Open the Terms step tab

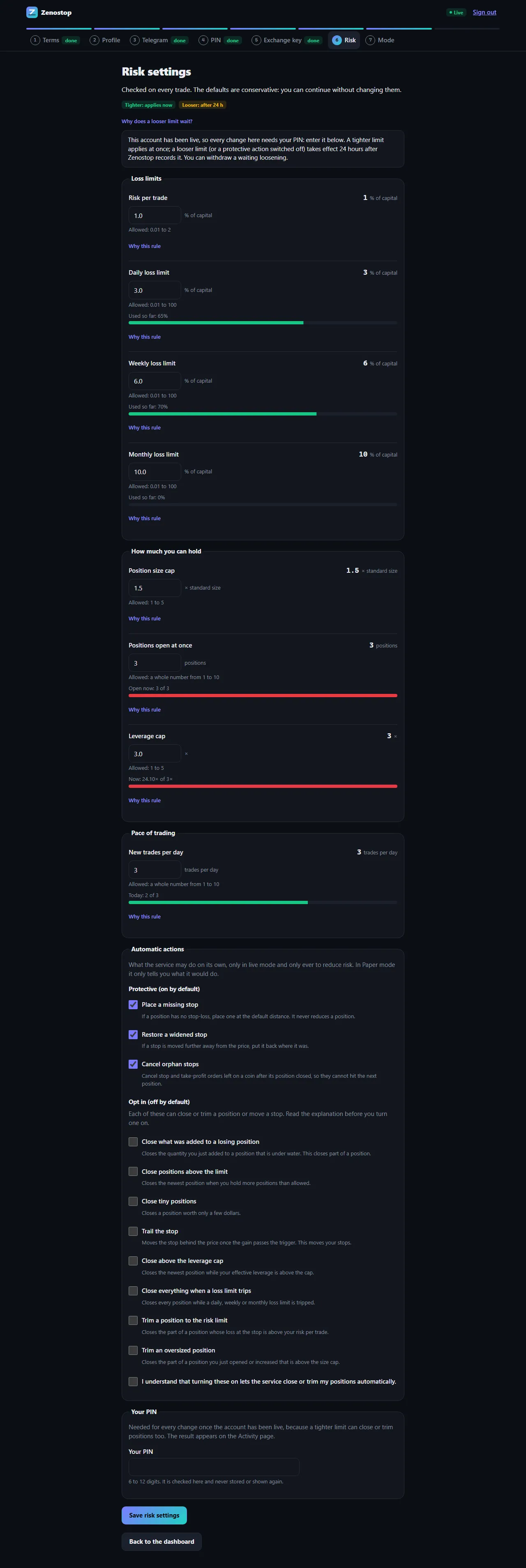55,40
